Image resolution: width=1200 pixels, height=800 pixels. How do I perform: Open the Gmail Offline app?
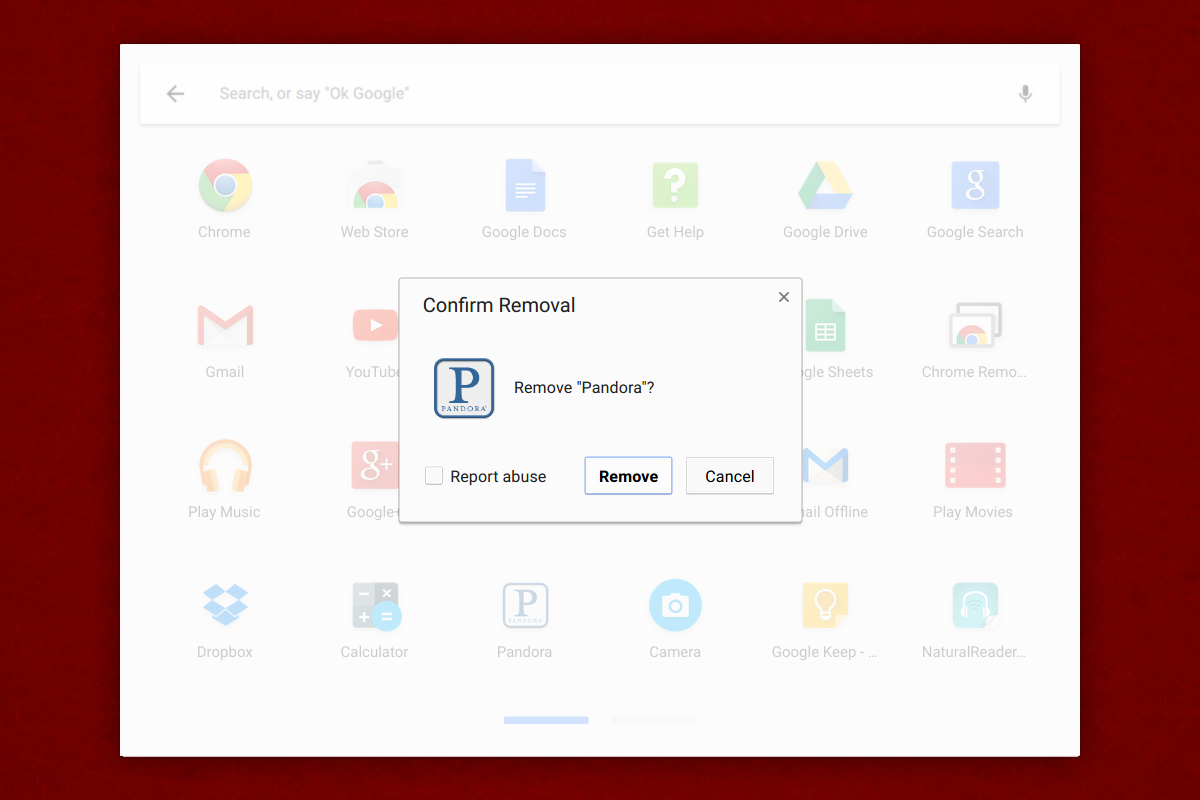(825, 466)
